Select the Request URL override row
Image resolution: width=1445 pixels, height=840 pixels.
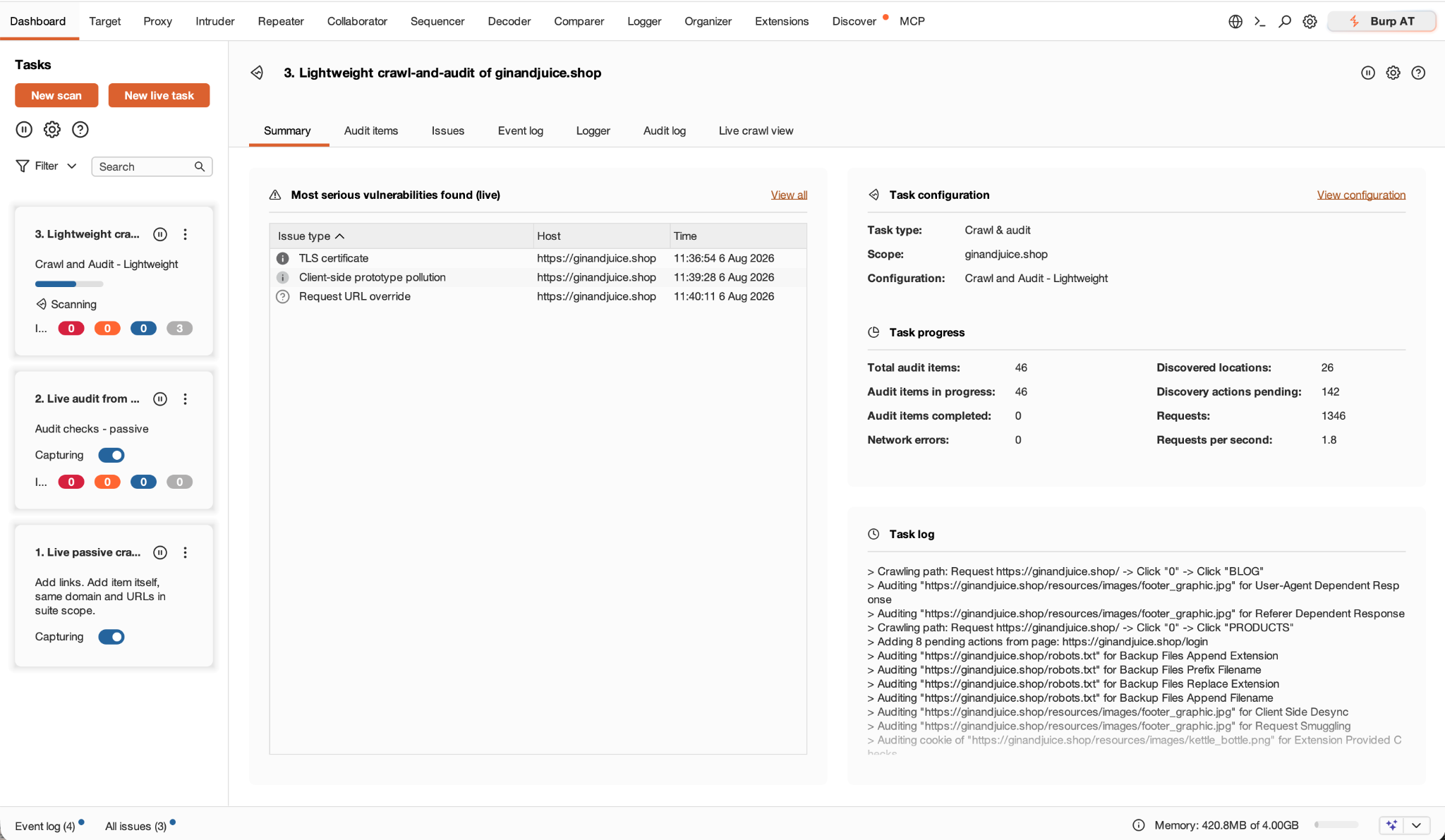coord(538,297)
